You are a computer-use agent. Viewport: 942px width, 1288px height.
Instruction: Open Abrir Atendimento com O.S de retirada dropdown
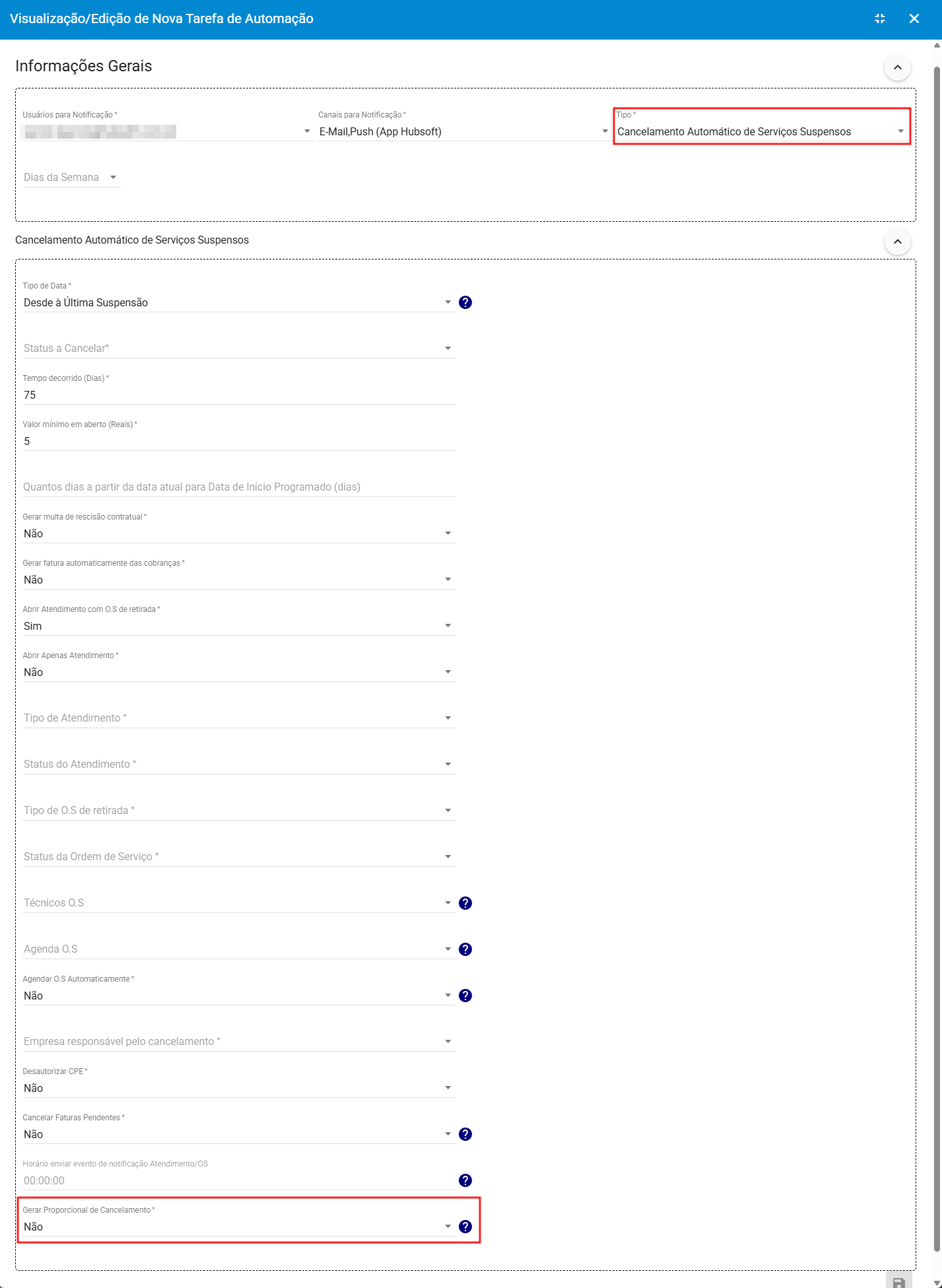tap(238, 626)
